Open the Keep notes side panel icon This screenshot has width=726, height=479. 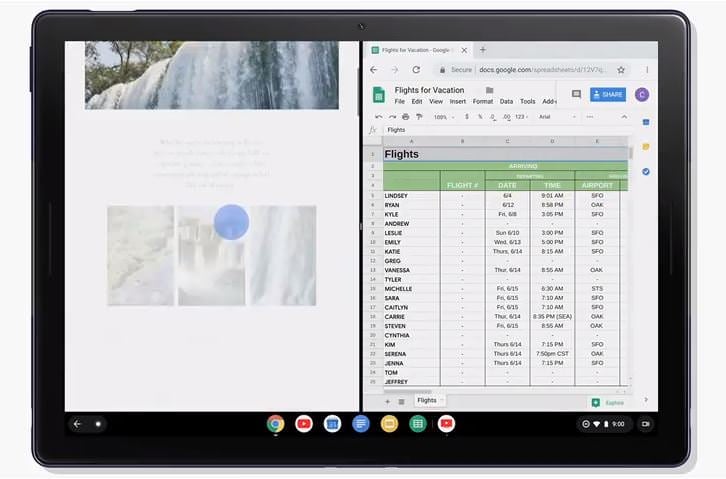[x=646, y=147]
